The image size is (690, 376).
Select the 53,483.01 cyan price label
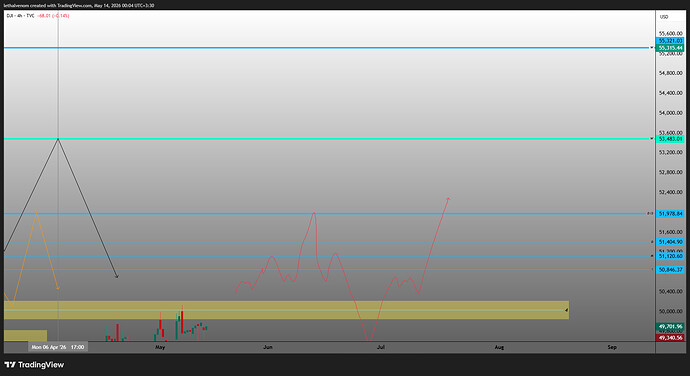pyautogui.click(x=670, y=139)
